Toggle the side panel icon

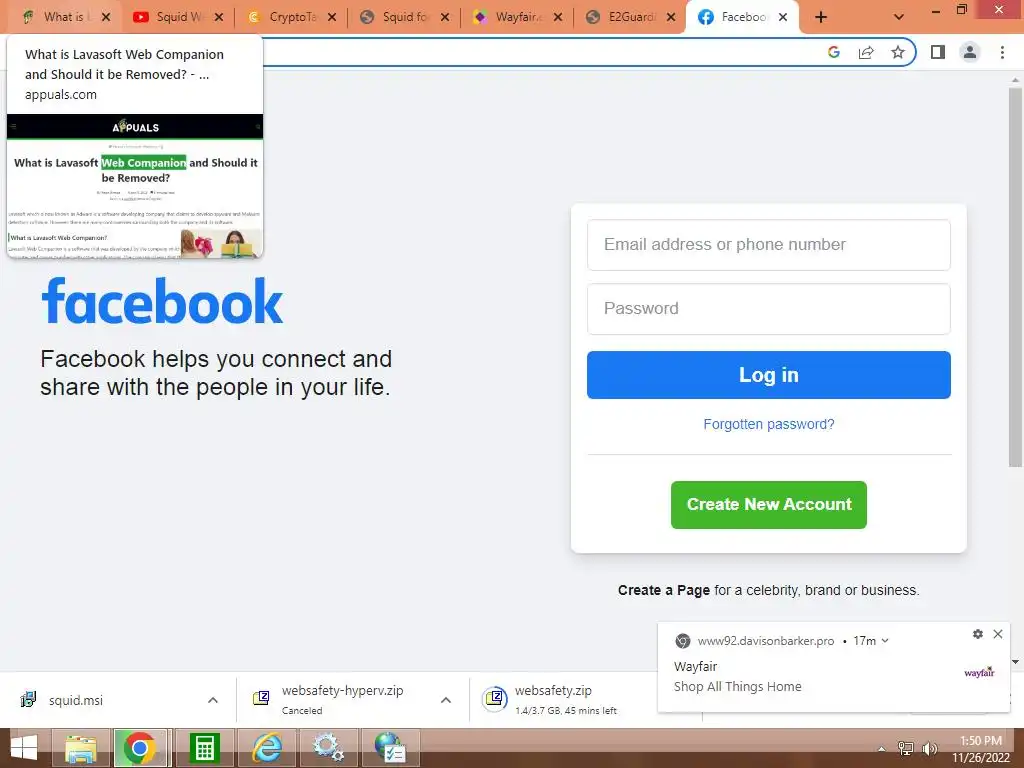[938, 52]
